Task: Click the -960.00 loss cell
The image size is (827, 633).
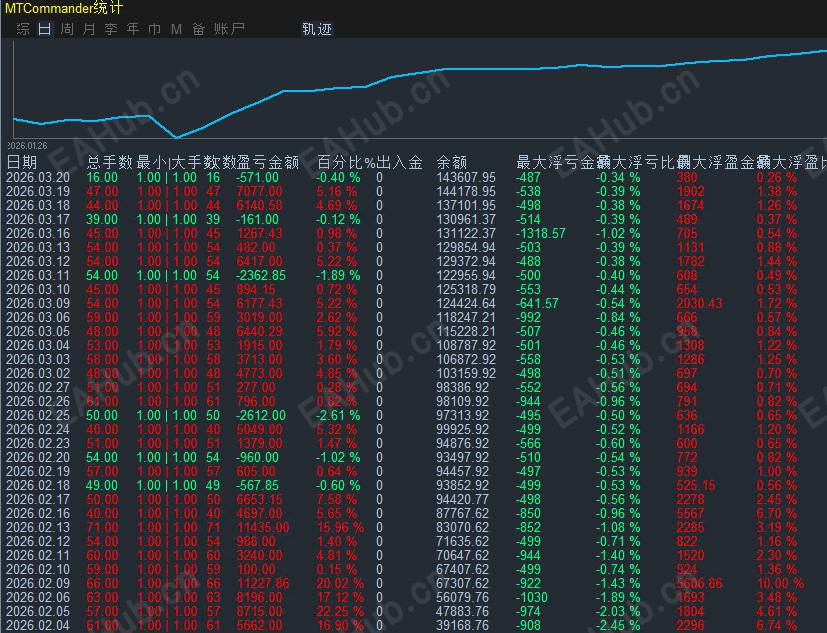Action: 257,457
